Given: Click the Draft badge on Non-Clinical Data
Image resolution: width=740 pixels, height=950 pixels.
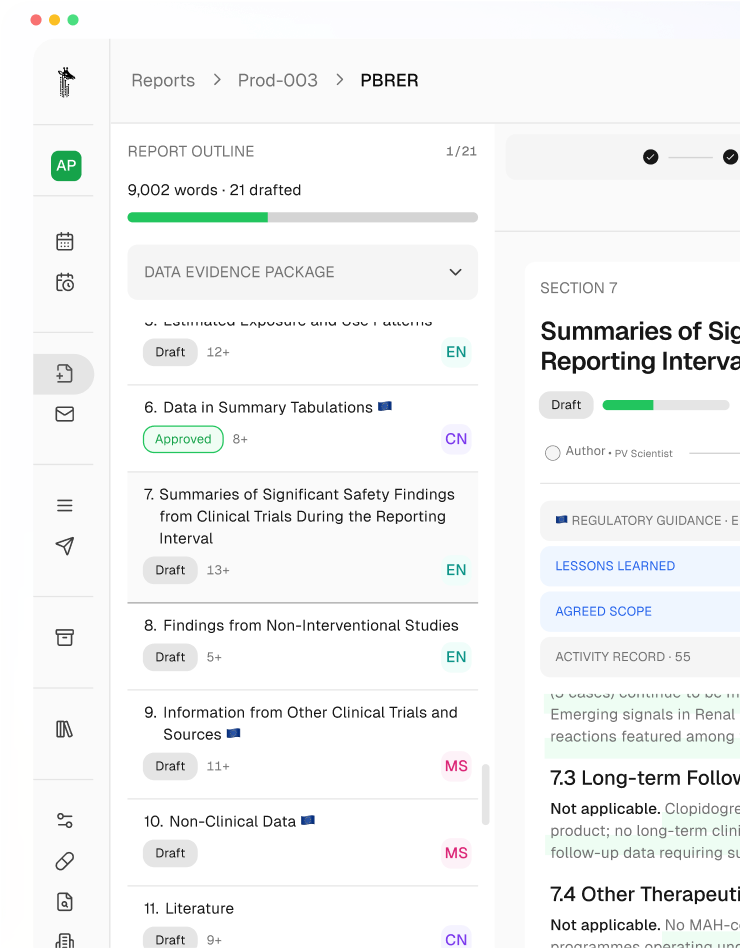Looking at the screenshot, I should pos(170,854).
